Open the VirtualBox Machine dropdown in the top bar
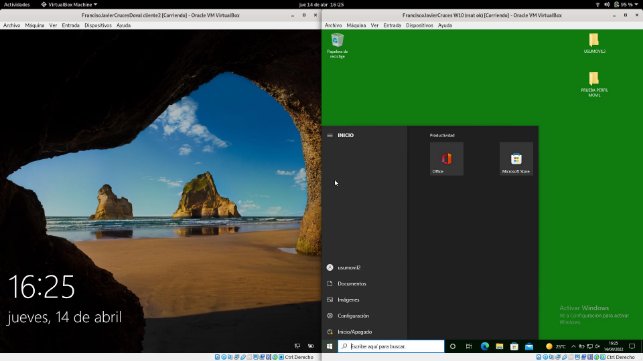The image size is (643, 361). 69,5
